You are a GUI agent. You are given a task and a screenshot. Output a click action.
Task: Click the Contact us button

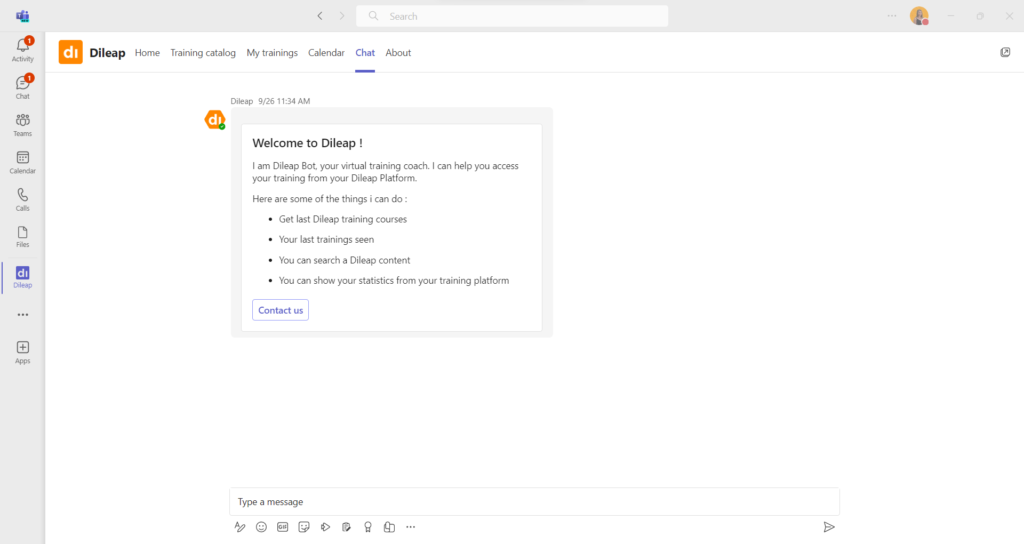point(280,310)
